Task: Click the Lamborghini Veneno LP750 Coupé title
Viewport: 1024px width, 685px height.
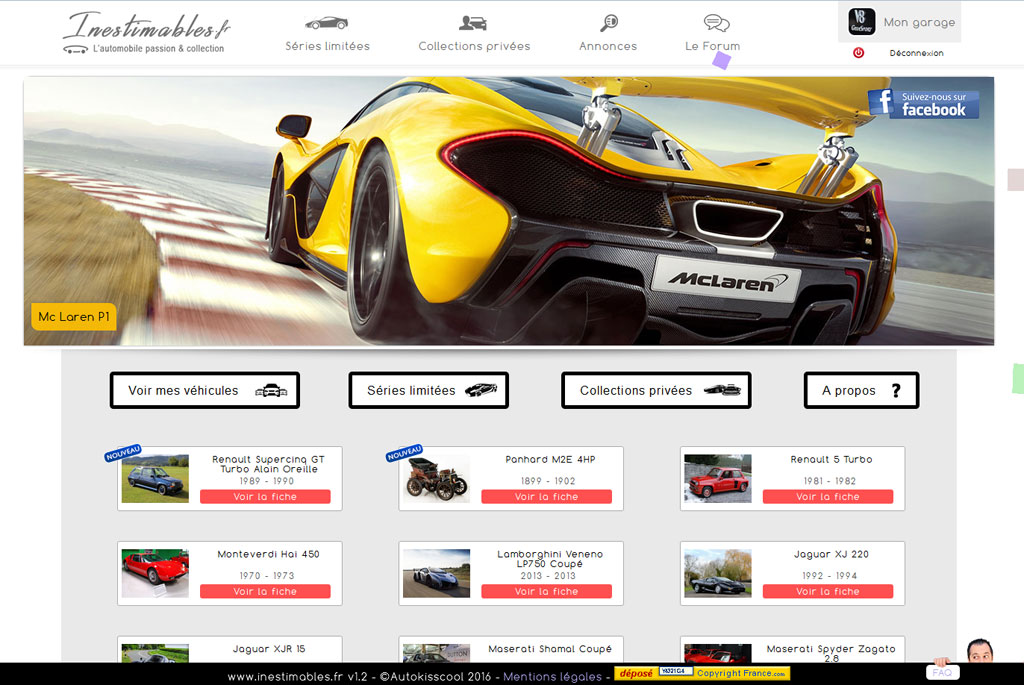Action: [x=550, y=559]
